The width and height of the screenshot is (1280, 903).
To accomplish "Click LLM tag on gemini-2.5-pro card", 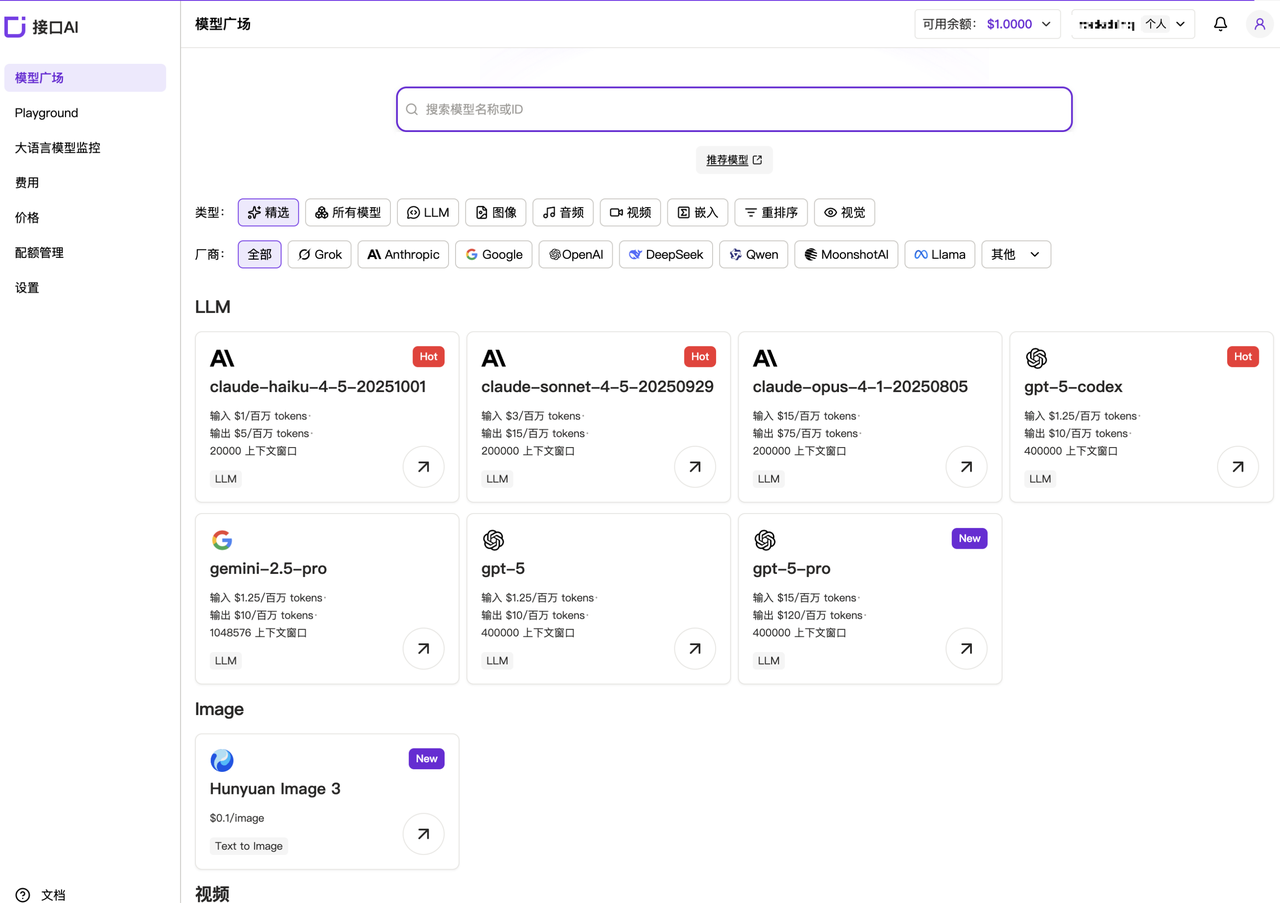I will pos(226,661).
